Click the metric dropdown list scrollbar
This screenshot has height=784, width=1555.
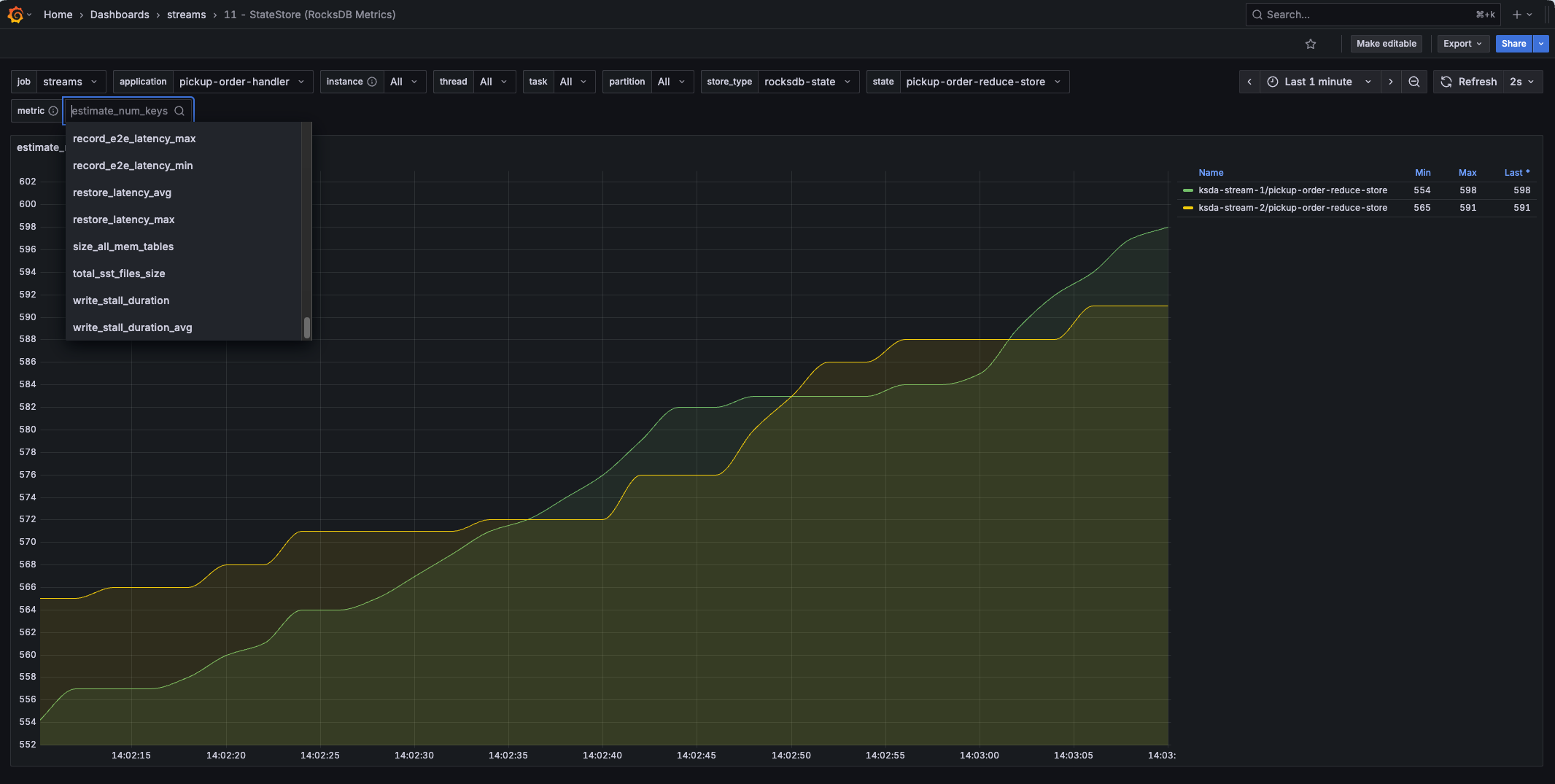307,327
